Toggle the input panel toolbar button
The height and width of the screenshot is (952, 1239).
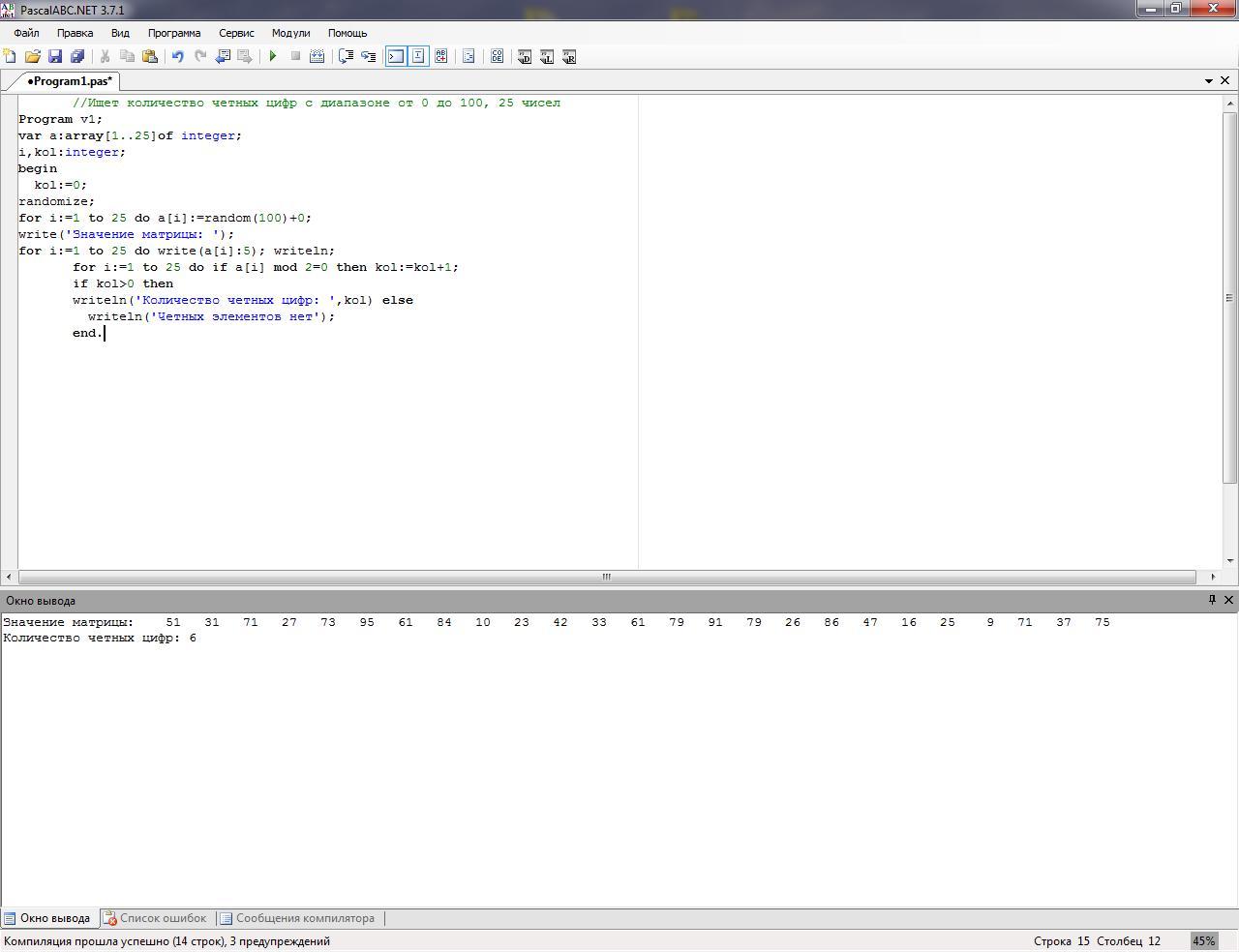coord(418,56)
